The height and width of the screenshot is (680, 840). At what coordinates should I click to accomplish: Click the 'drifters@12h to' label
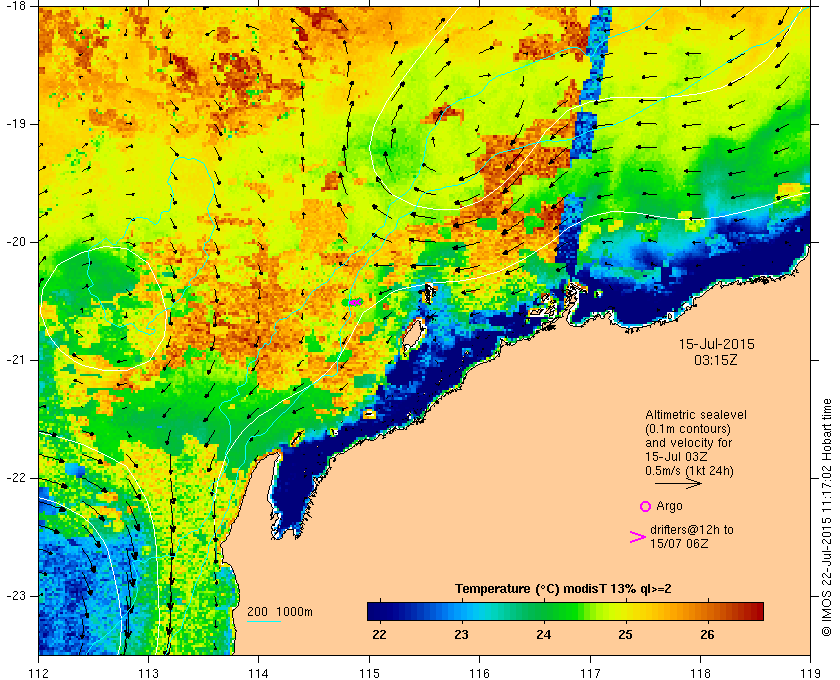coord(692,530)
